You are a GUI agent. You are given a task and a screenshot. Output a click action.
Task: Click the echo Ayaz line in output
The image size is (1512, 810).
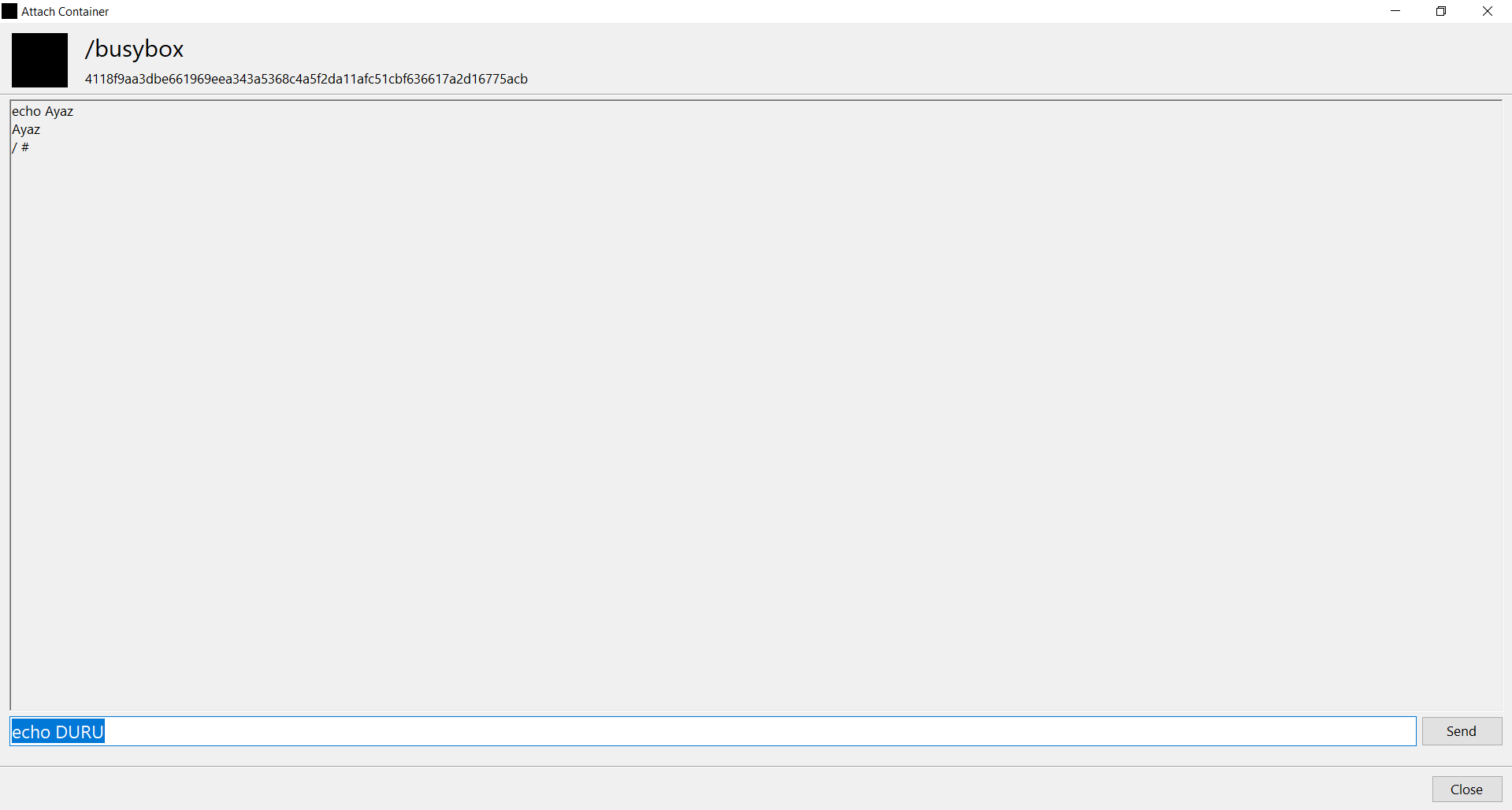(x=43, y=111)
